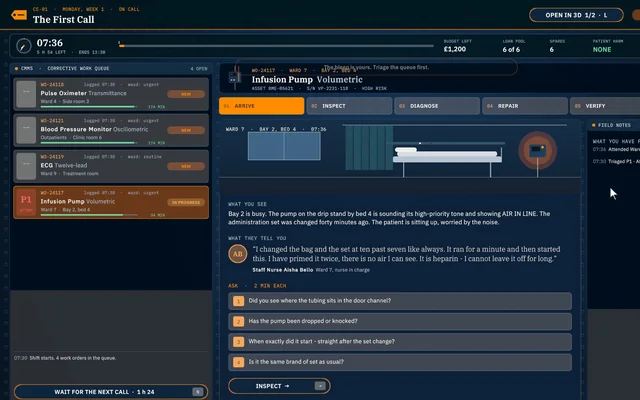Click the glowing infusion pump on the drip stand
The height and width of the screenshot is (400, 640).
pos(538,151)
